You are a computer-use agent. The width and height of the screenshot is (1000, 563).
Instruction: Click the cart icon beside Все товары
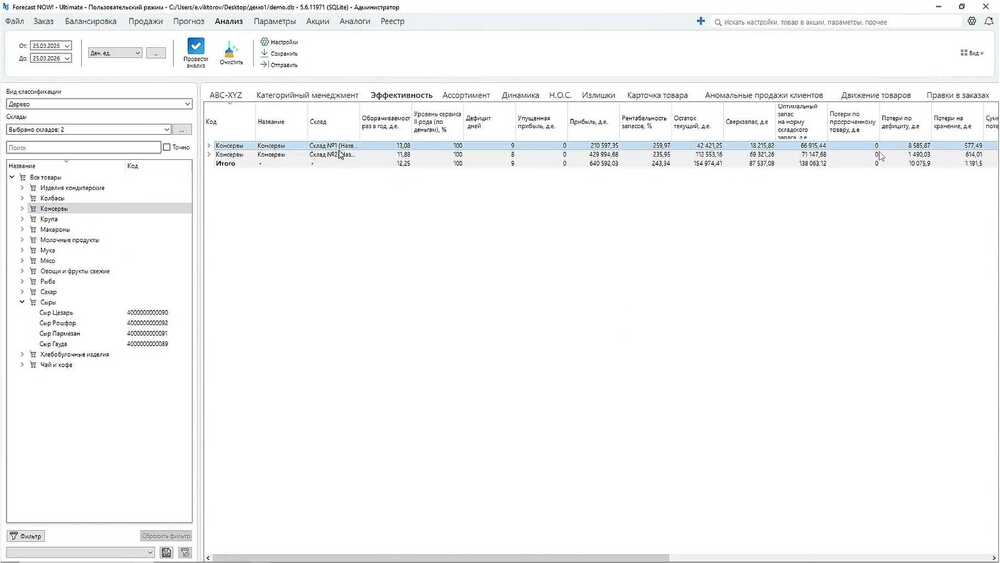point(23,177)
